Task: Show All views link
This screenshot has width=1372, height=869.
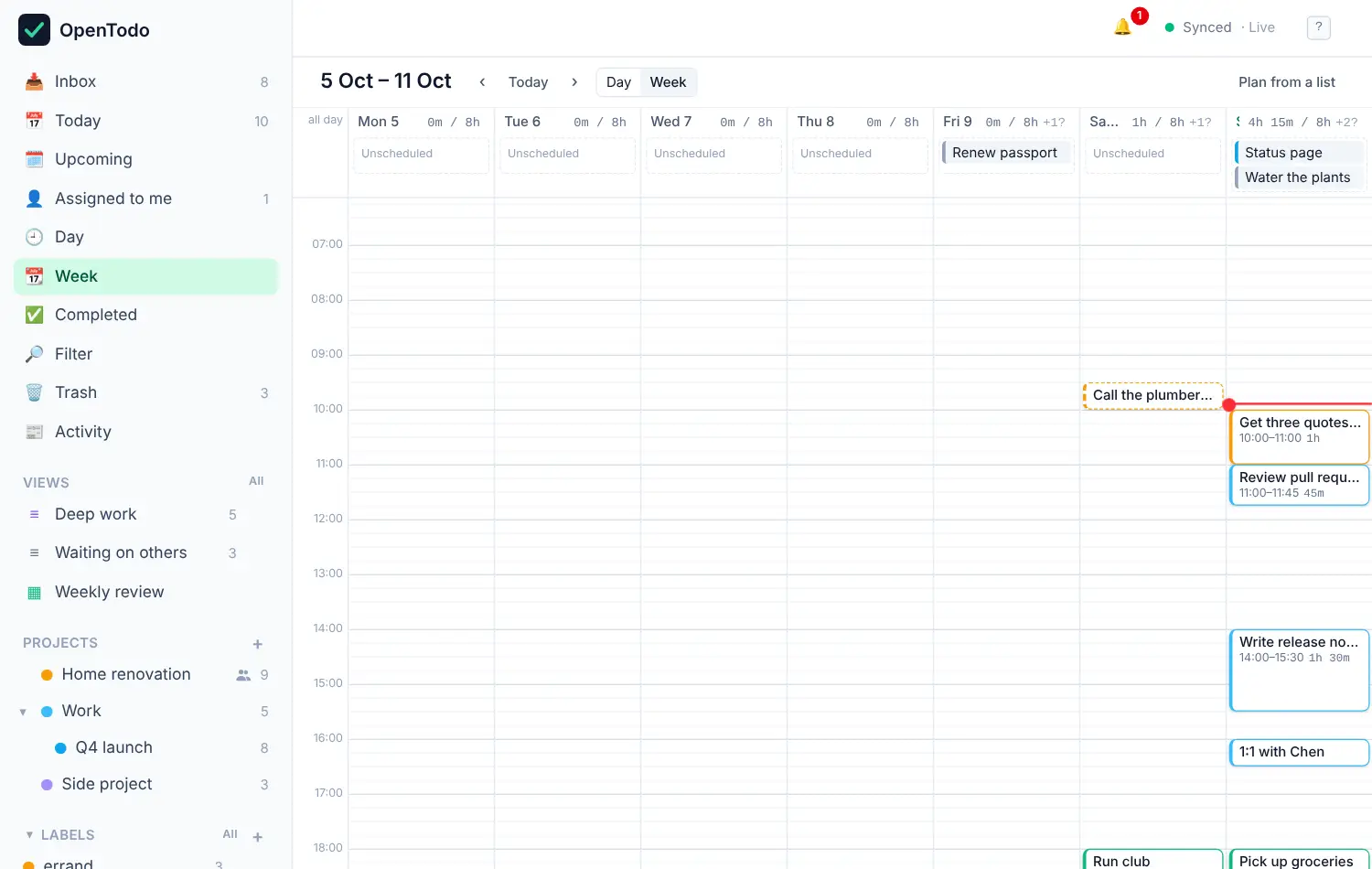Action: point(256,481)
